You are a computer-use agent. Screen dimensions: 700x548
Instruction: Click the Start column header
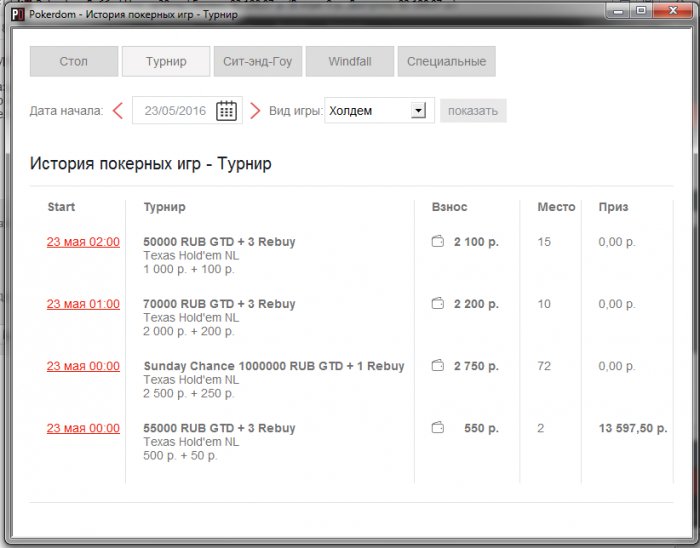pos(61,207)
